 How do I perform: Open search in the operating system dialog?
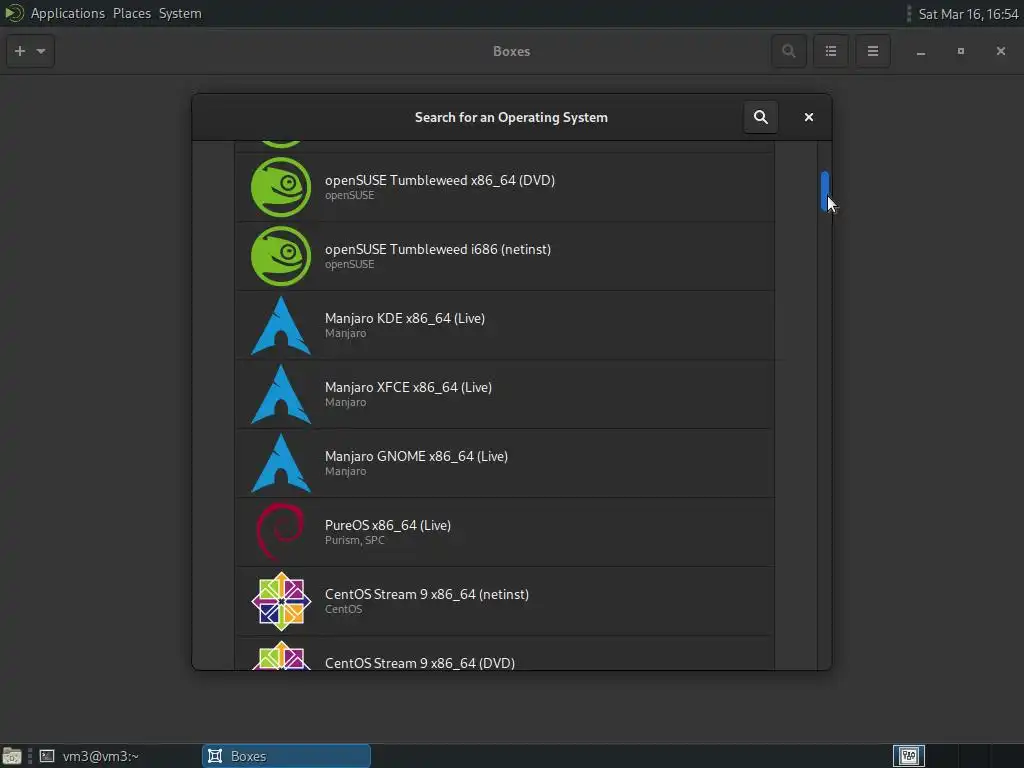coord(760,117)
